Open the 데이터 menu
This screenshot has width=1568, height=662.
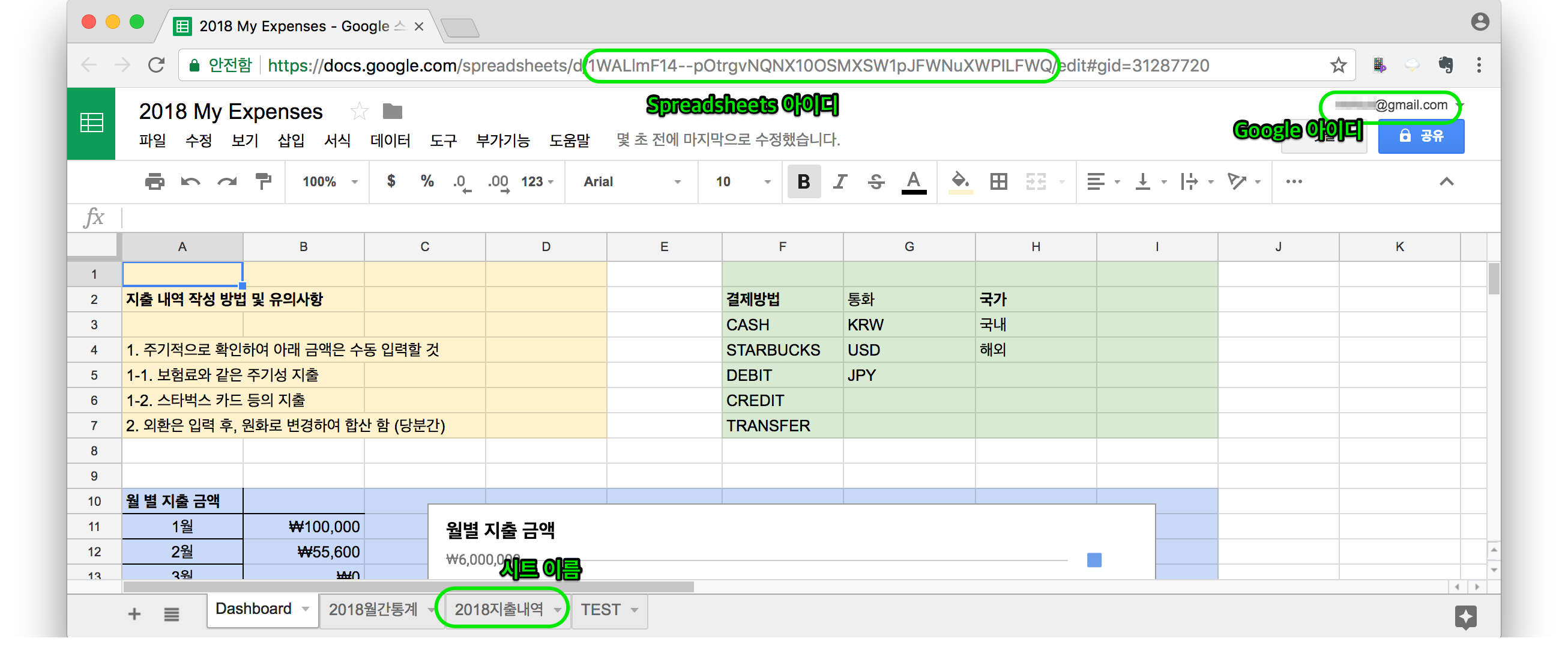tap(390, 141)
